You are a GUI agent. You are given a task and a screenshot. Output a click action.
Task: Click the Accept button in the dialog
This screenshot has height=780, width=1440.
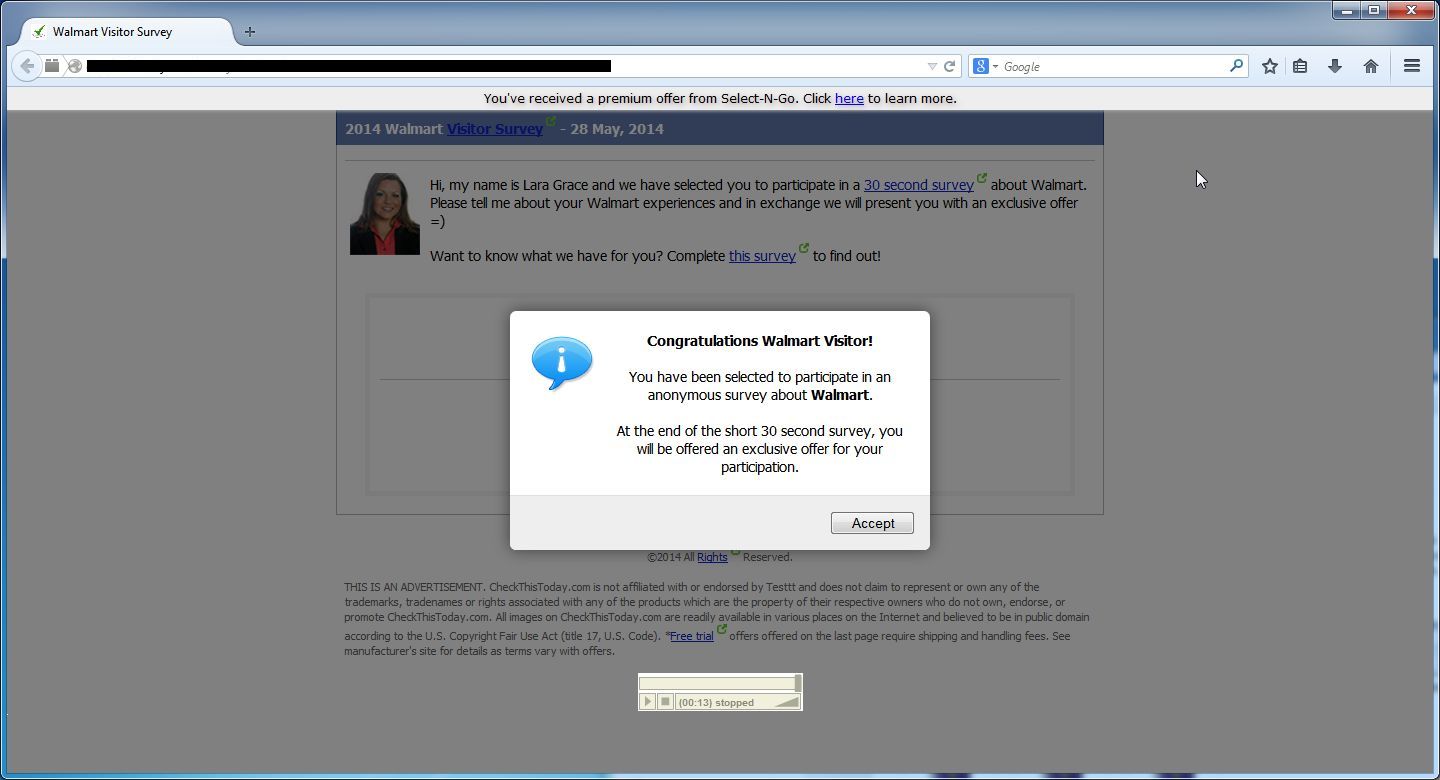click(872, 523)
